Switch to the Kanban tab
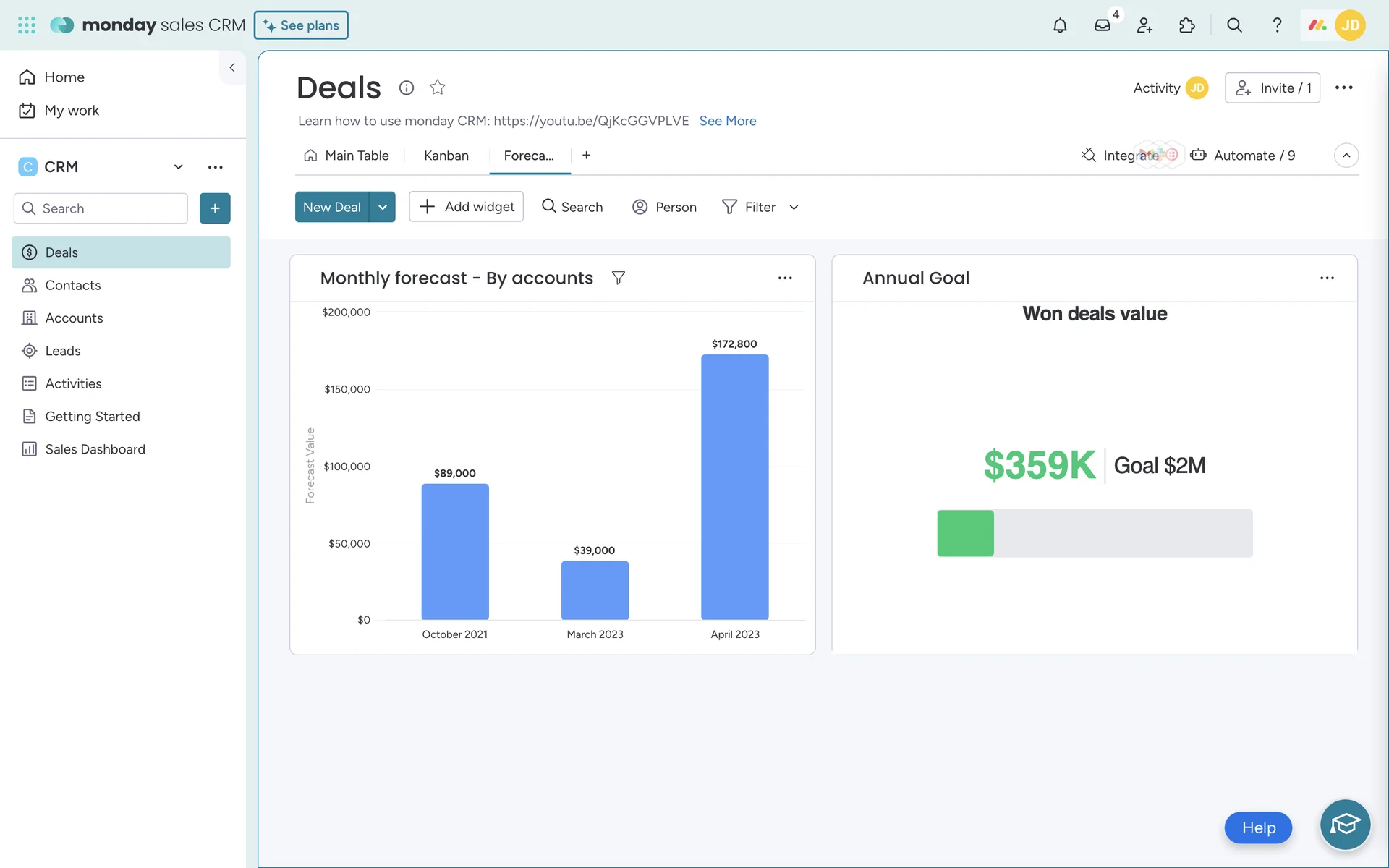 coord(446,156)
